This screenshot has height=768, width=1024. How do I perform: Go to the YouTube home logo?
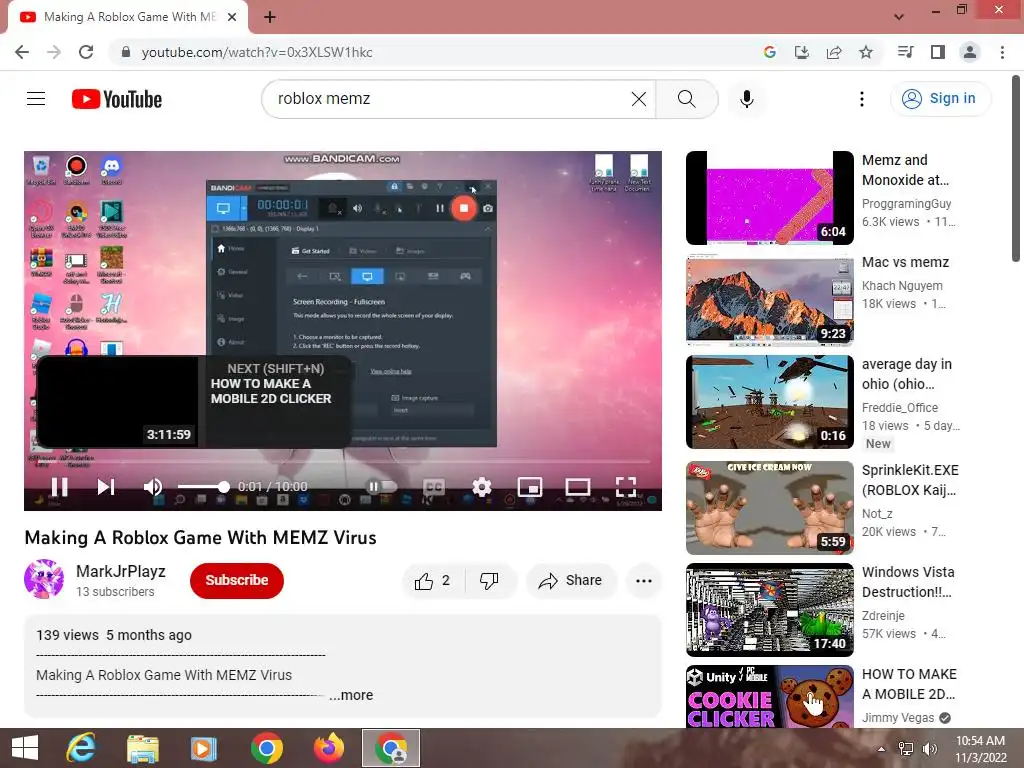(x=117, y=99)
